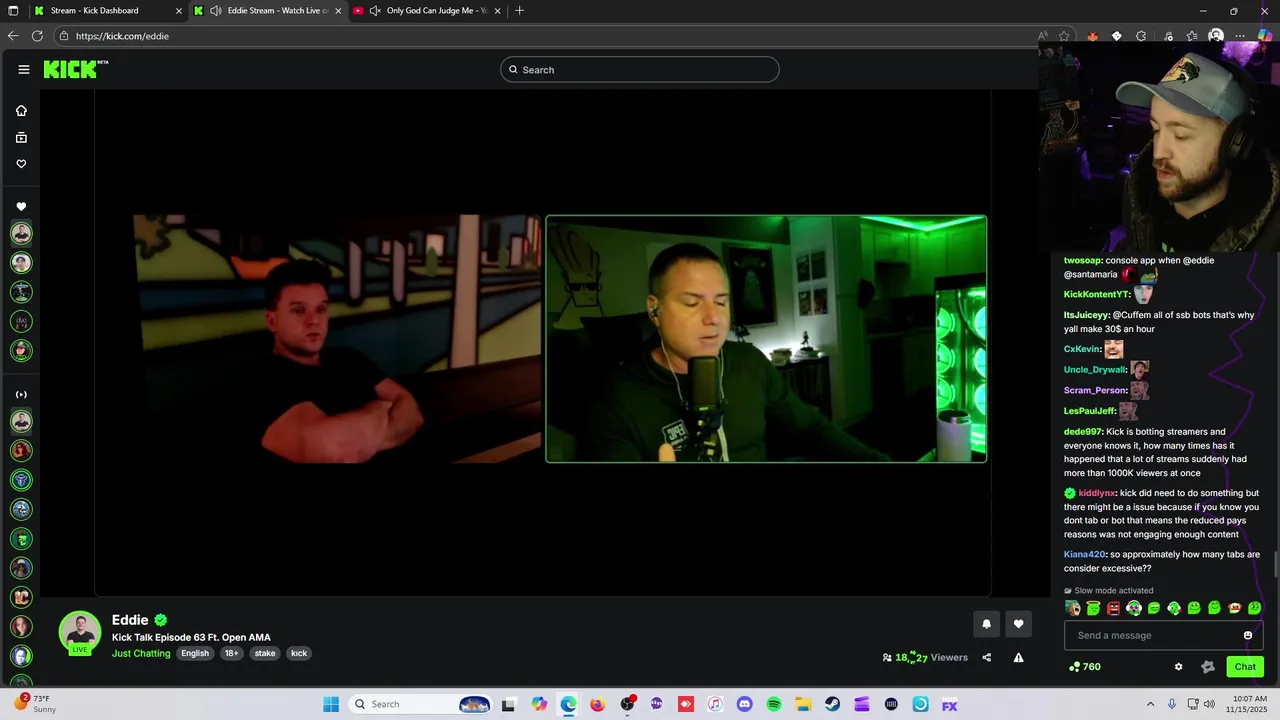Click the green-lit host webcam video

point(766,339)
